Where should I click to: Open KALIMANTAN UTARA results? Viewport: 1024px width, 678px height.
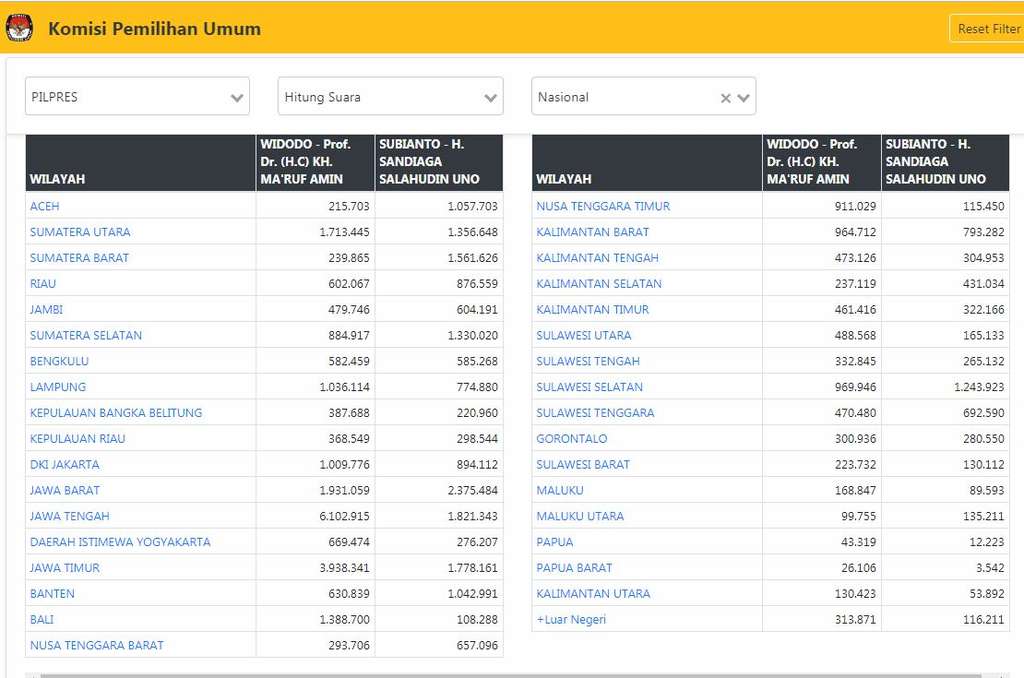tap(593, 594)
